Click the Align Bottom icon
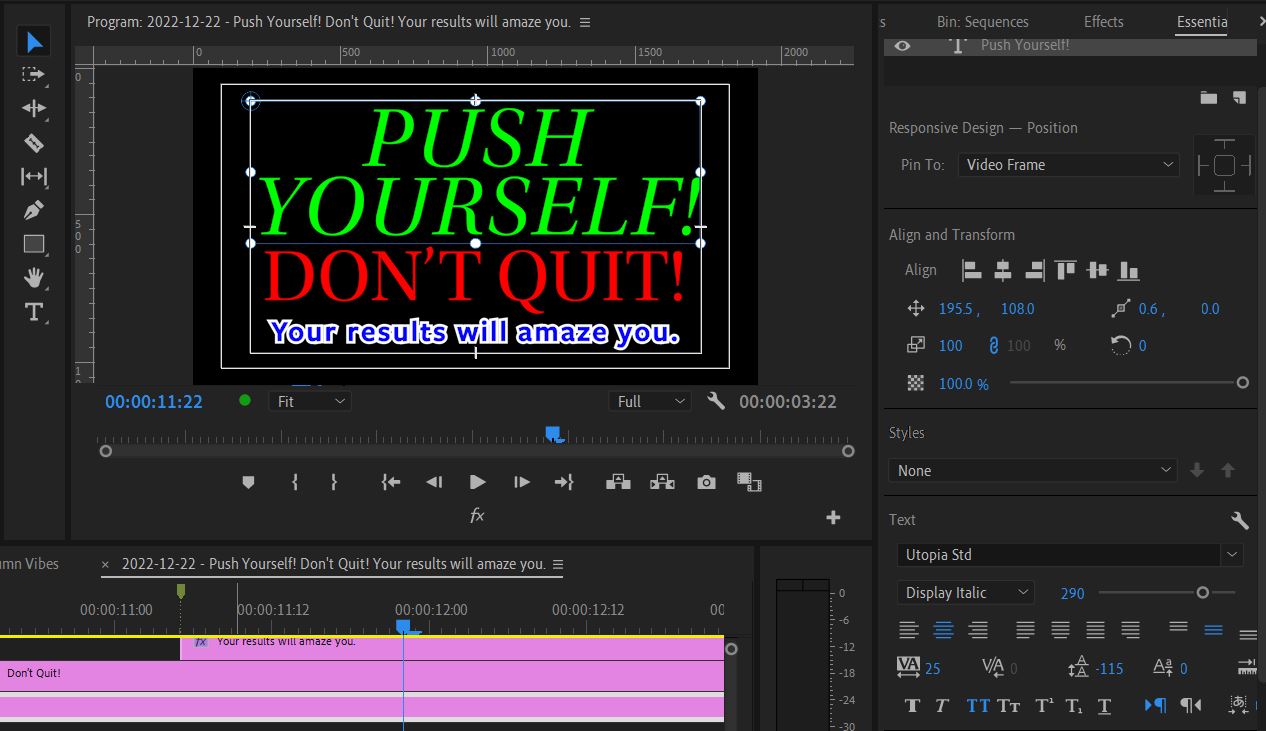 (x=1129, y=270)
